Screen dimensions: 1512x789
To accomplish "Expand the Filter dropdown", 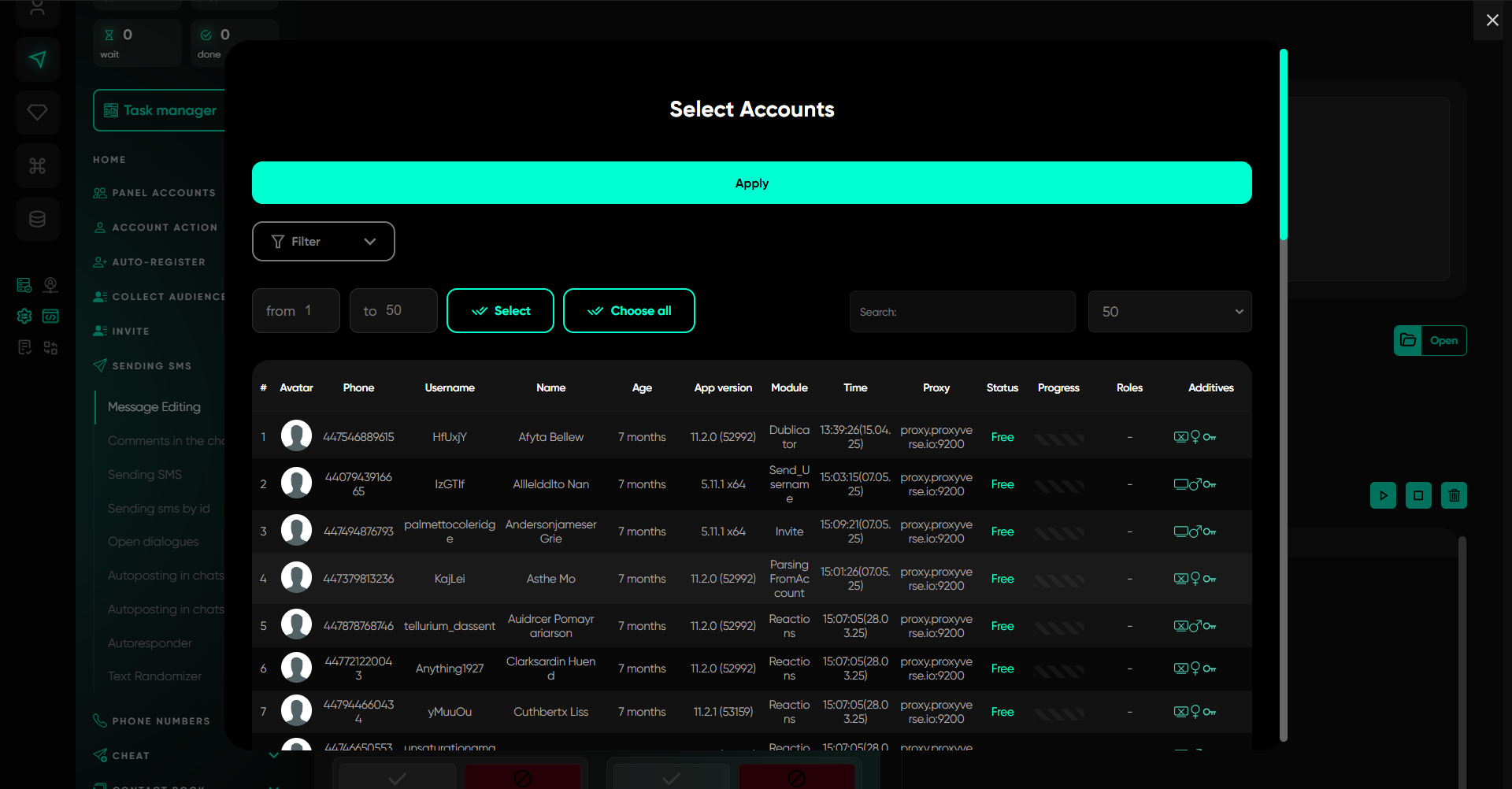I will pos(323,242).
